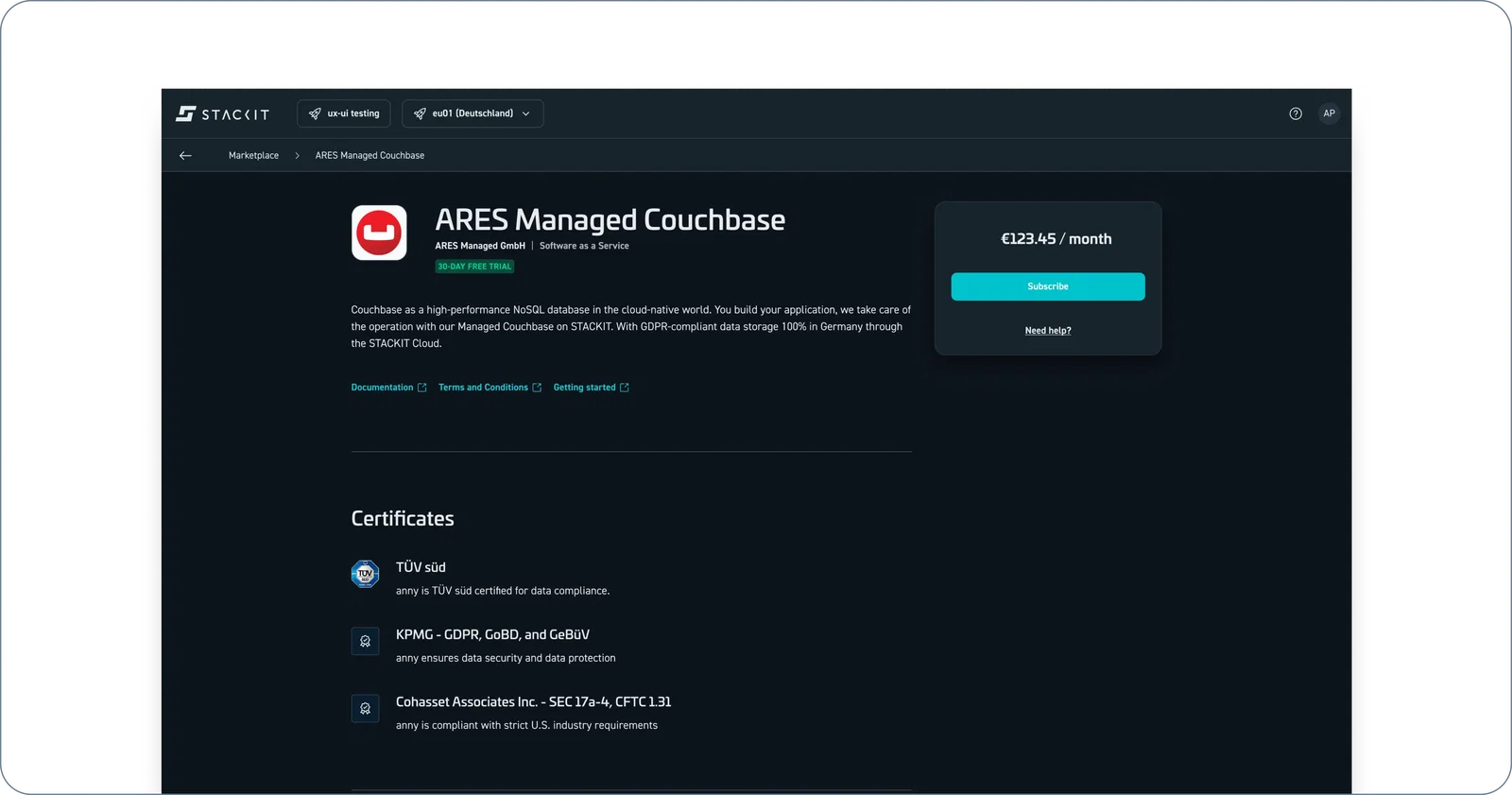Viewport: 1512px width, 795px height.
Task: Go back using the left arrow
Action: click(x=185, y=155)
